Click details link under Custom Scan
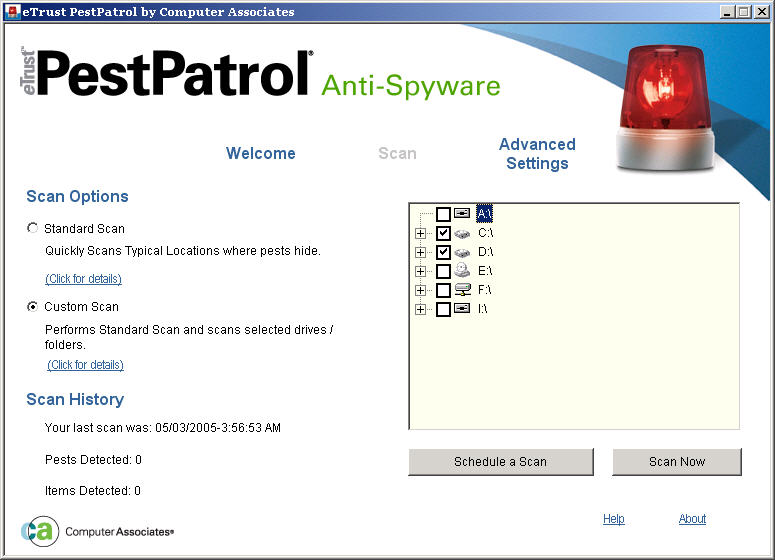775x560 pixels. point(86,365)
